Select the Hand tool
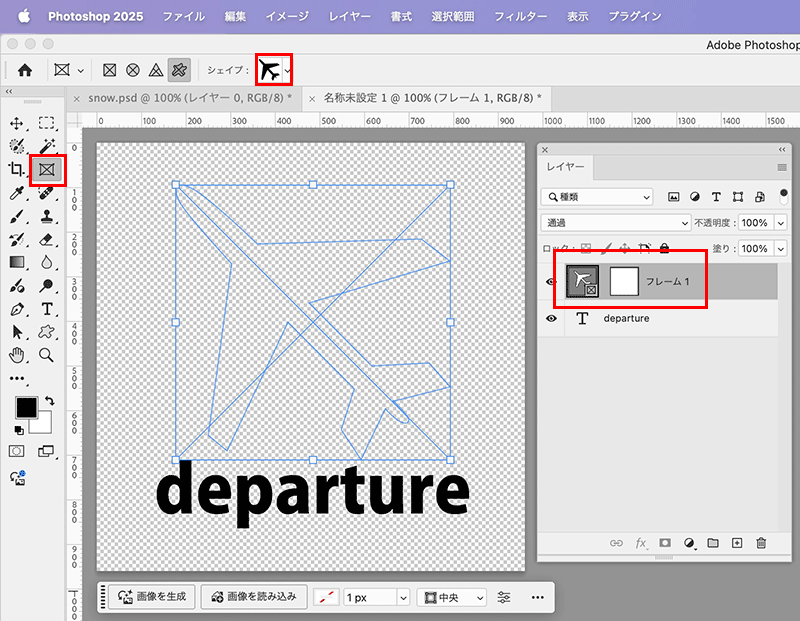This screenshot has width=800, height=621. pos(16,355)
